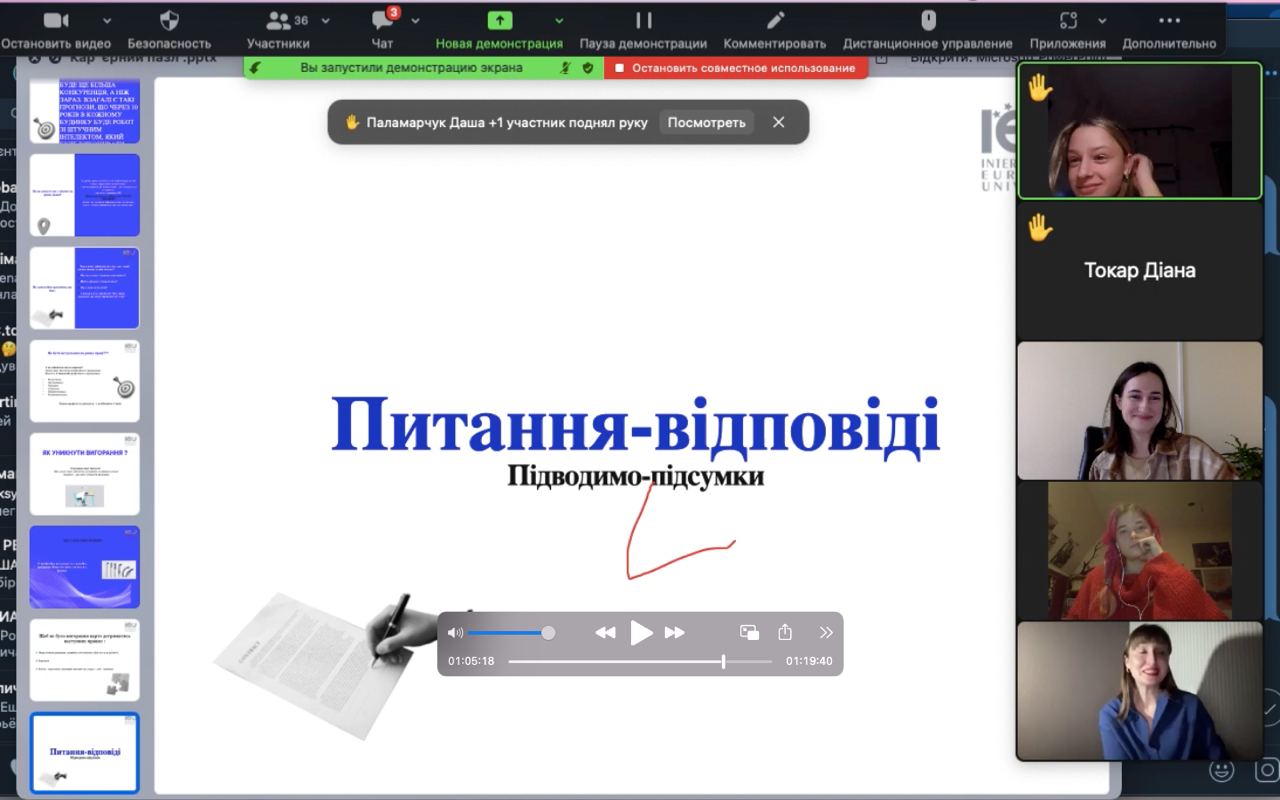Viewport: 1280px width, 800px height.
Task: Click the picture-in-picture icon in the player
Action: [x=749, y=632]
